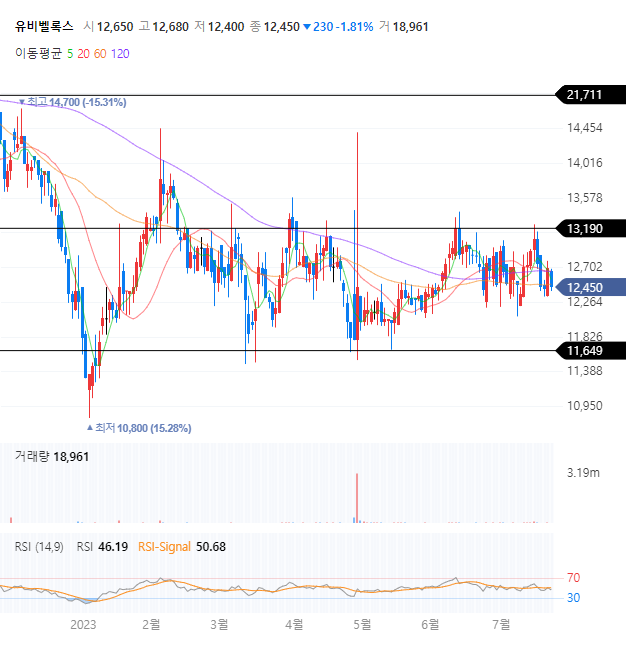Click the 13,190 resistance line label
The height and width of the screenshot is (661, 626).
pyautogui.click(x=590, y=229)
